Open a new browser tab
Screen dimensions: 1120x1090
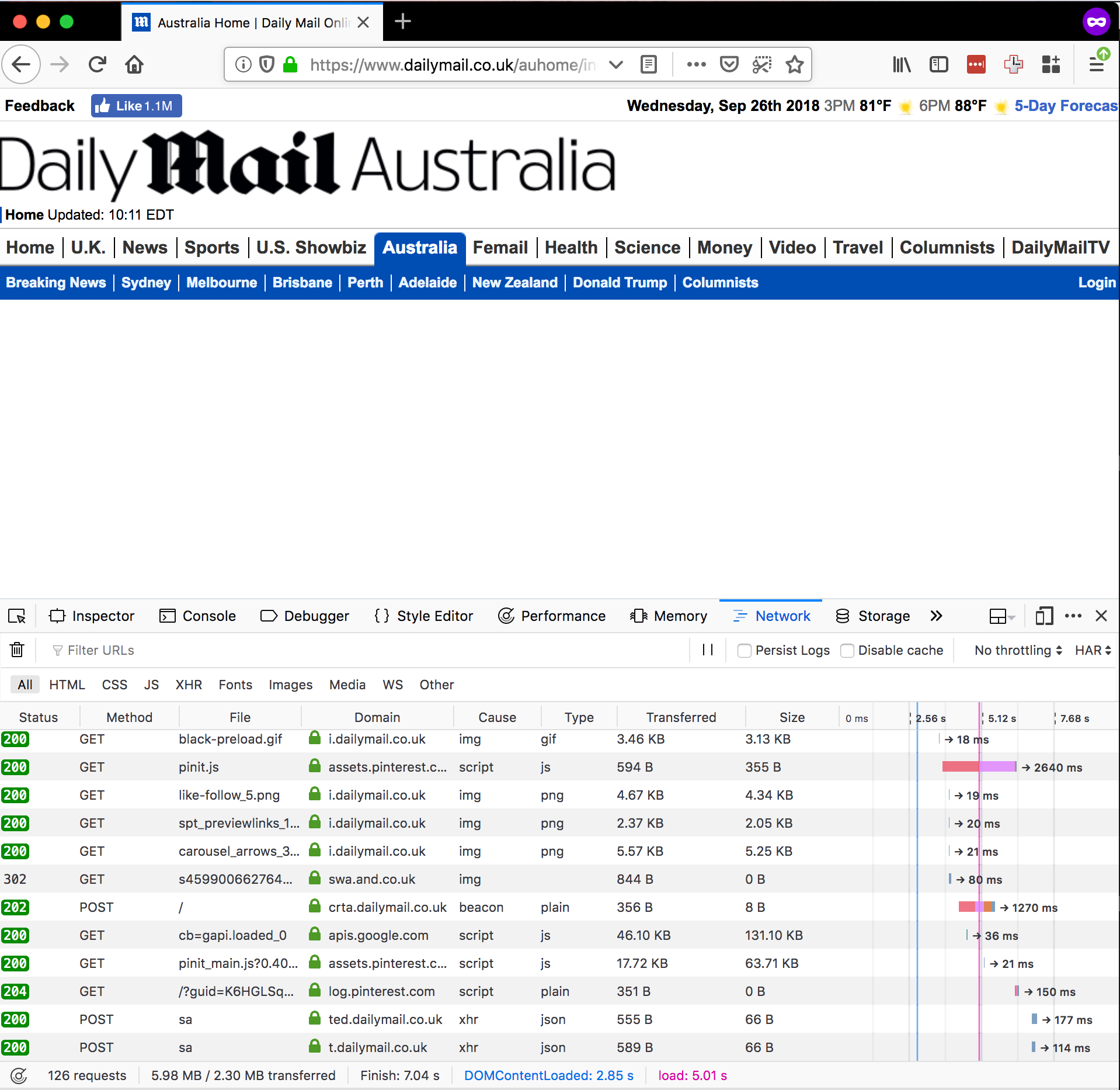click(x=403, y=22)
